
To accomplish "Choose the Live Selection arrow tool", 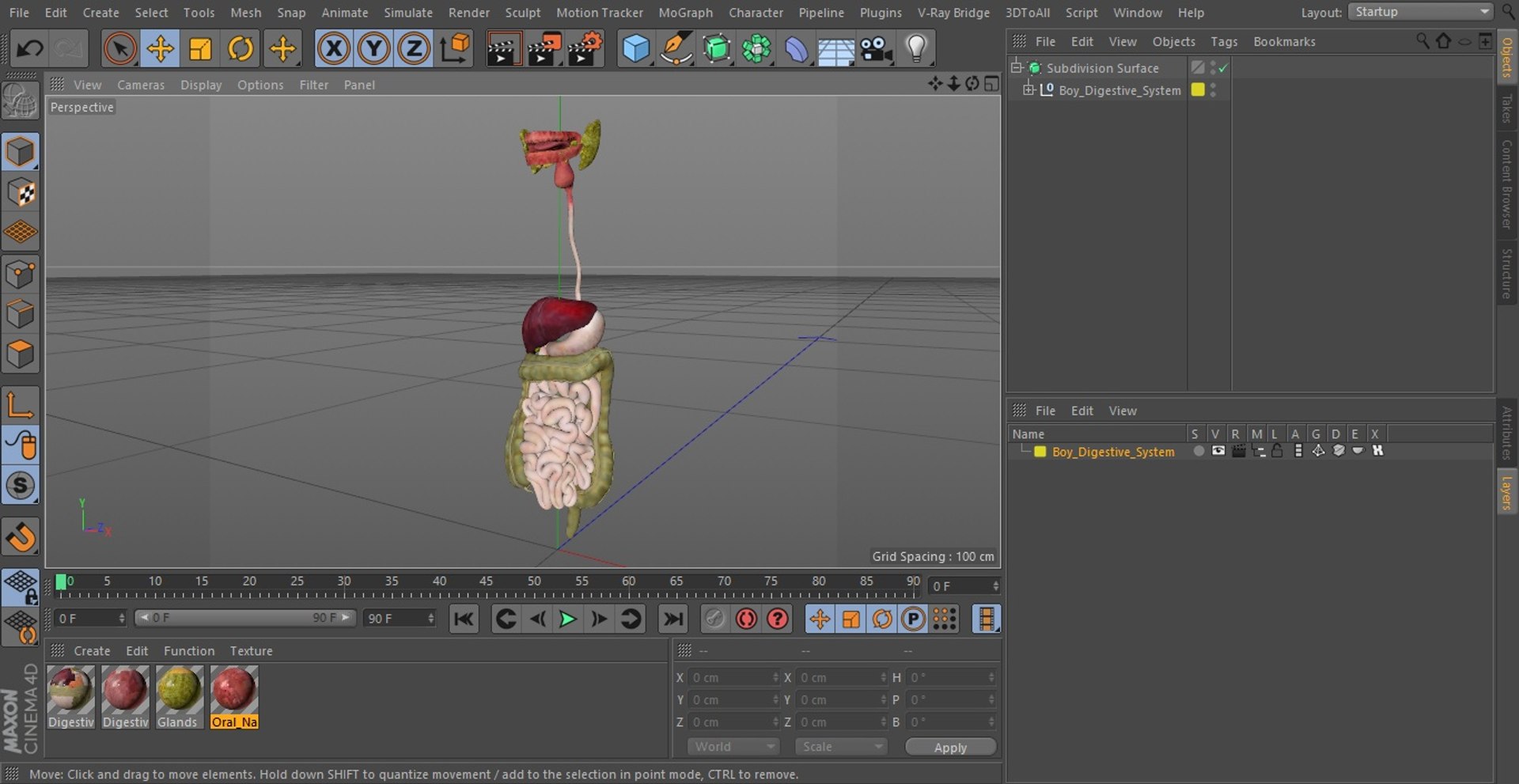I will point(119,49).
